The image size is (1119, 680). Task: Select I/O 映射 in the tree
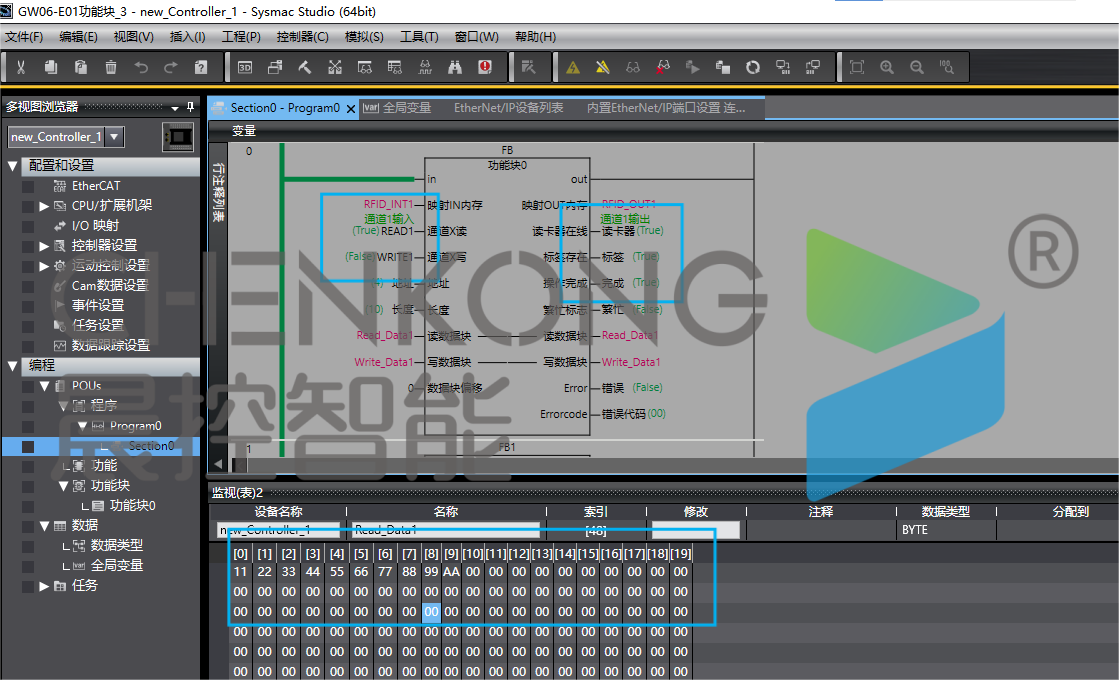tap(95, 225)
